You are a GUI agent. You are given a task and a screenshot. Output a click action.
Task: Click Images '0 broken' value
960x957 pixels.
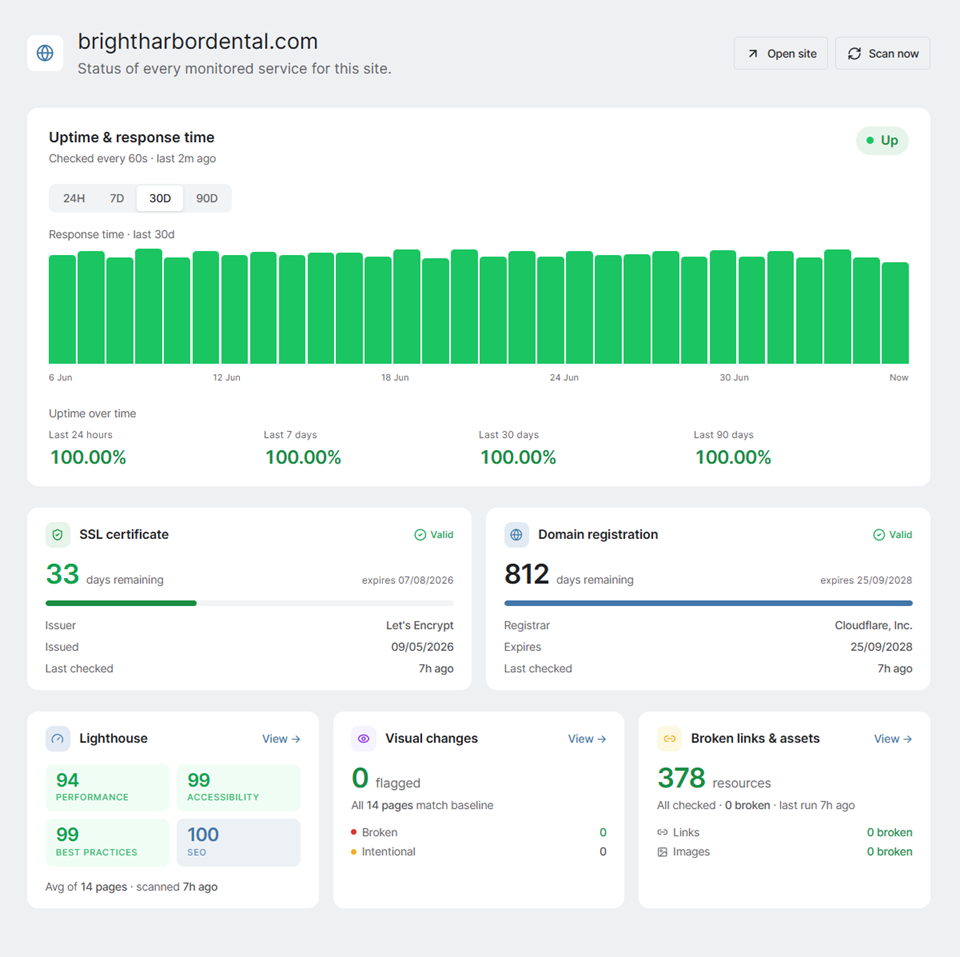coord(889,852)
